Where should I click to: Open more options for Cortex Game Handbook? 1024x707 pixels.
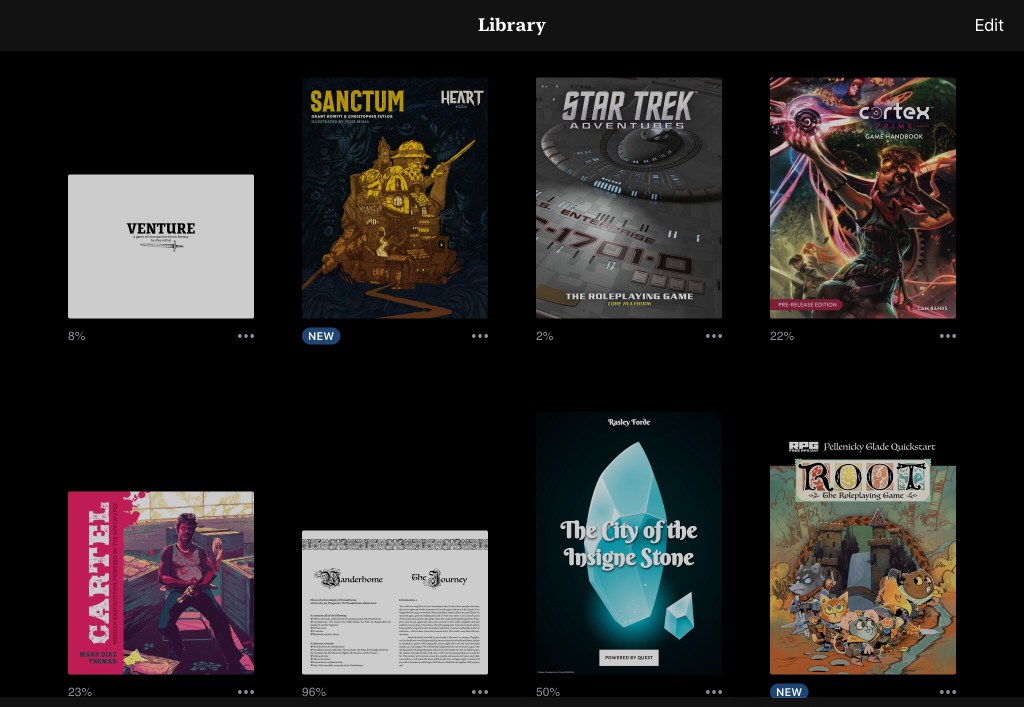[x=948, y=336]
